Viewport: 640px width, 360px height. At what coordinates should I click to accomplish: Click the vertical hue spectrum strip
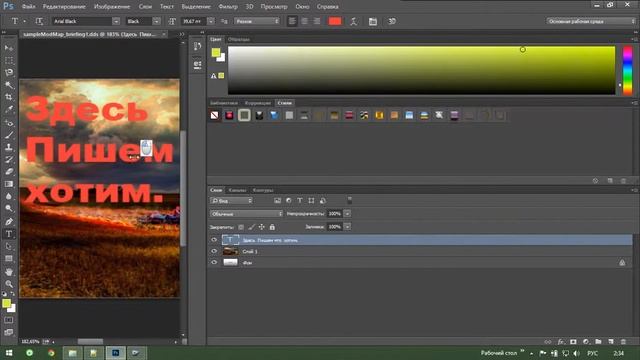pyautogui.click(x=627, y=71)
